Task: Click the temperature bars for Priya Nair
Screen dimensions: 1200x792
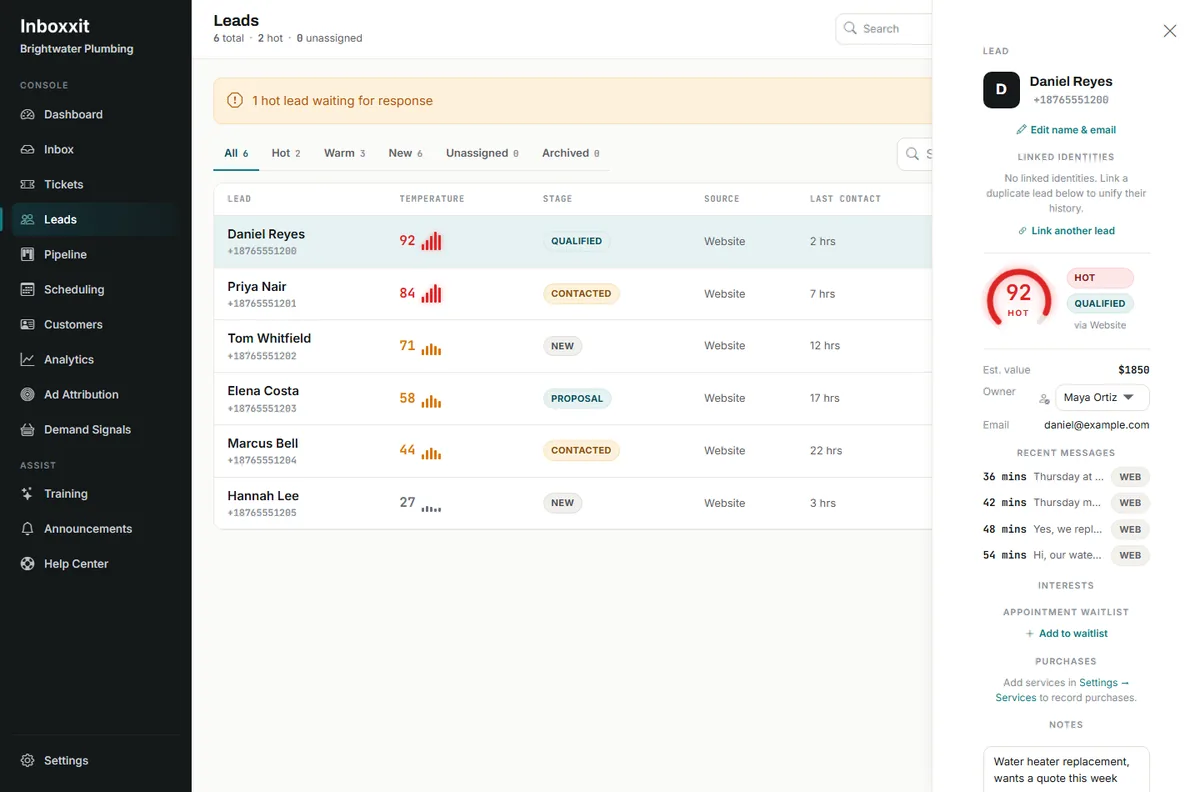Action: pyautogui.click(x=431, y=294)
